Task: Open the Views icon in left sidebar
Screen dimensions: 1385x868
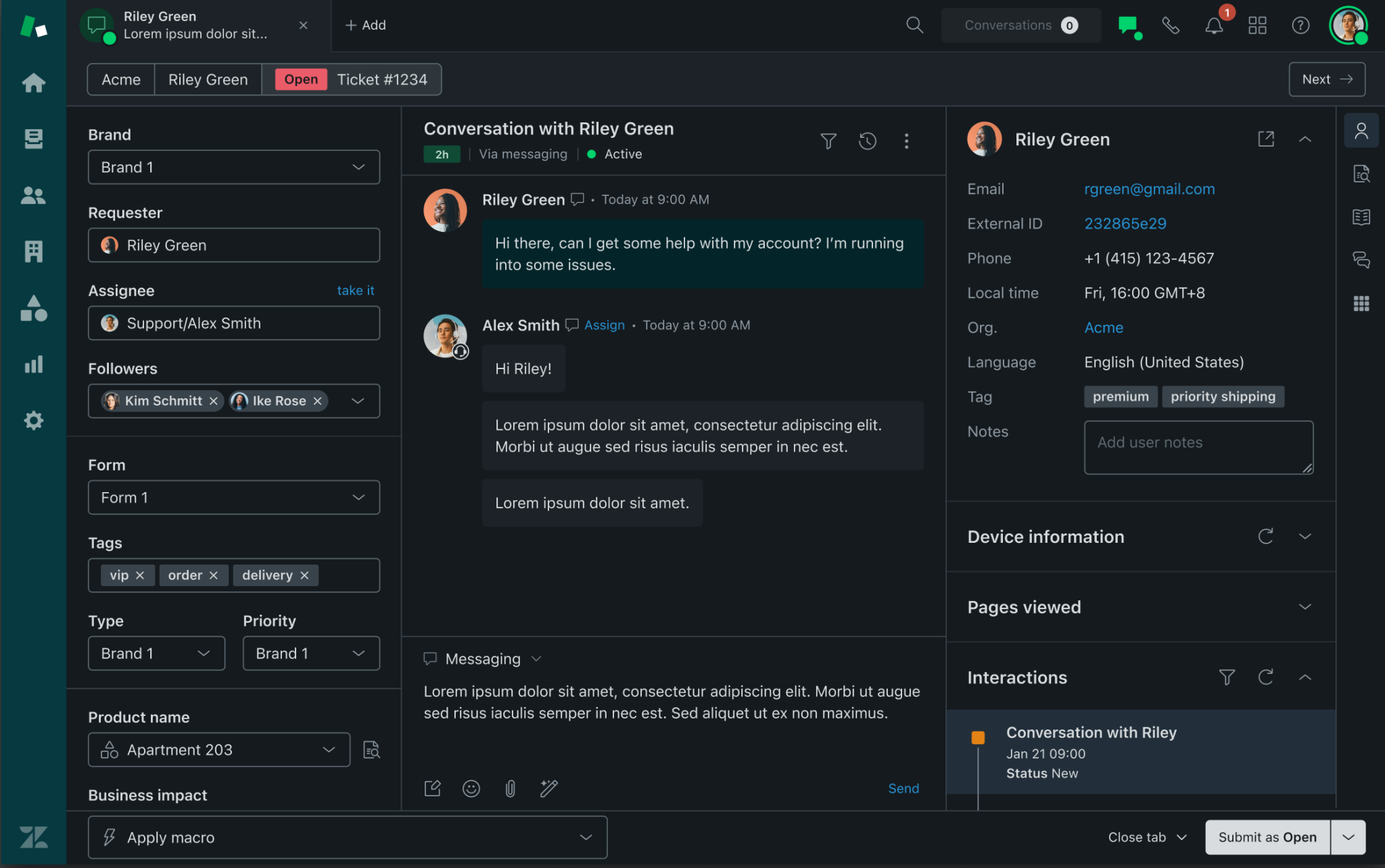Action: click(x=33, y=139)
